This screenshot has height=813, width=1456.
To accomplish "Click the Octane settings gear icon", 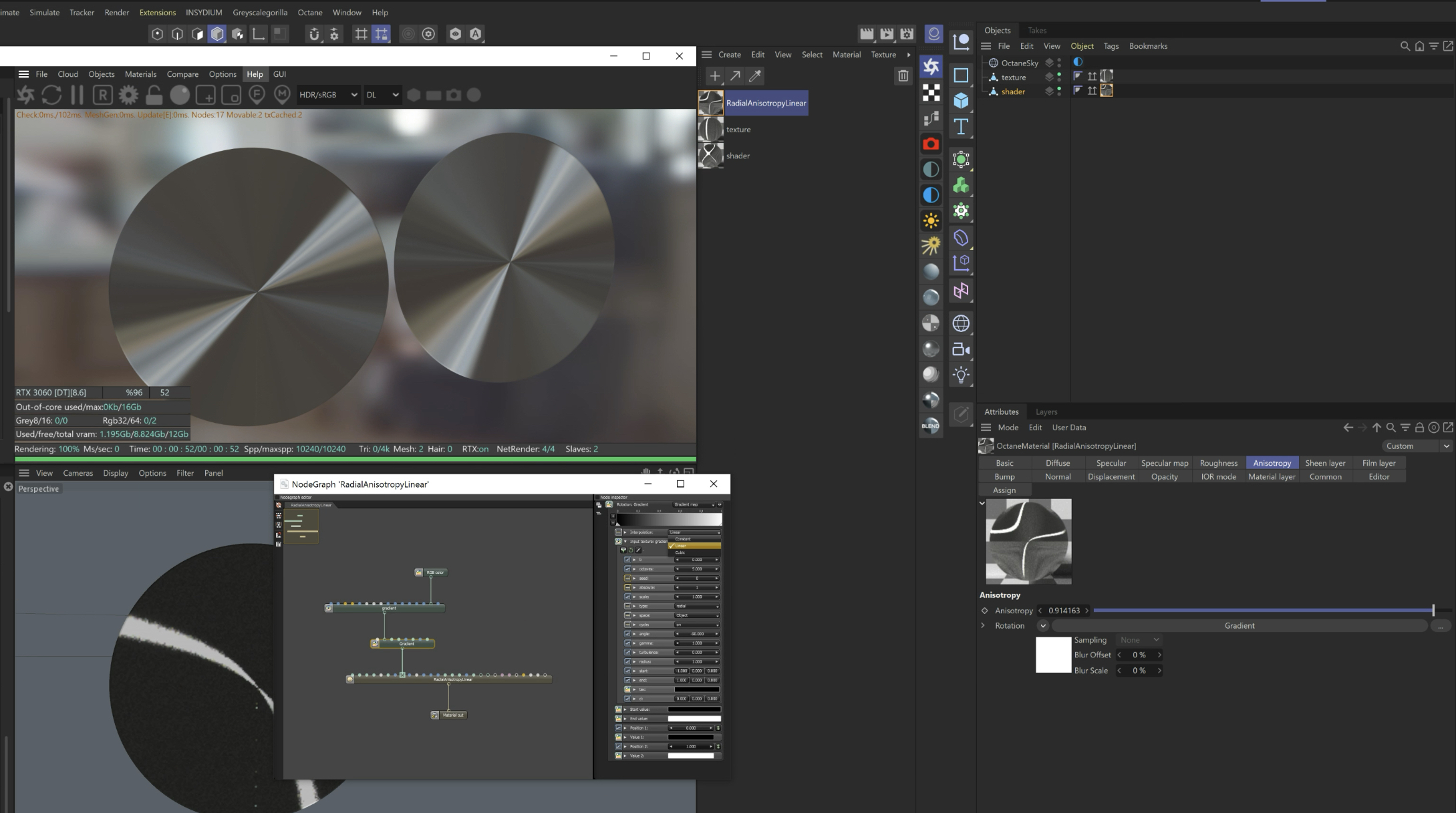I will 128,95.
